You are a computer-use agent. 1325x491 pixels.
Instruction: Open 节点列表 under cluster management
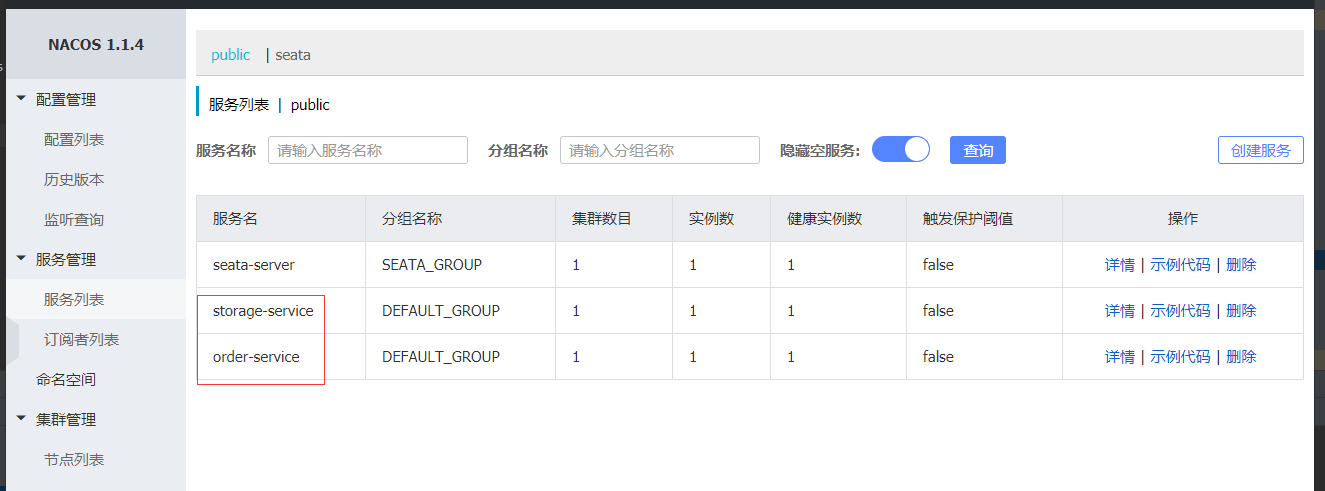[74, 460]
